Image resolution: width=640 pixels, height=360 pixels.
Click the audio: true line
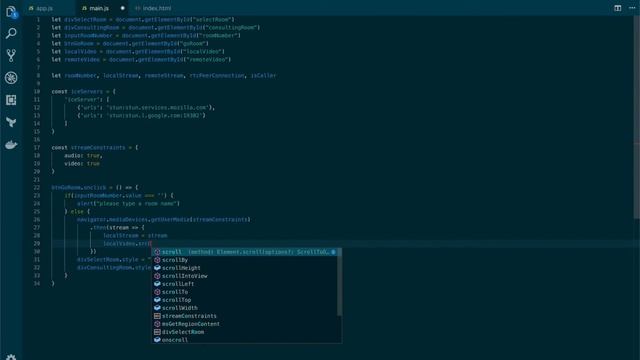tap(83, 156)
